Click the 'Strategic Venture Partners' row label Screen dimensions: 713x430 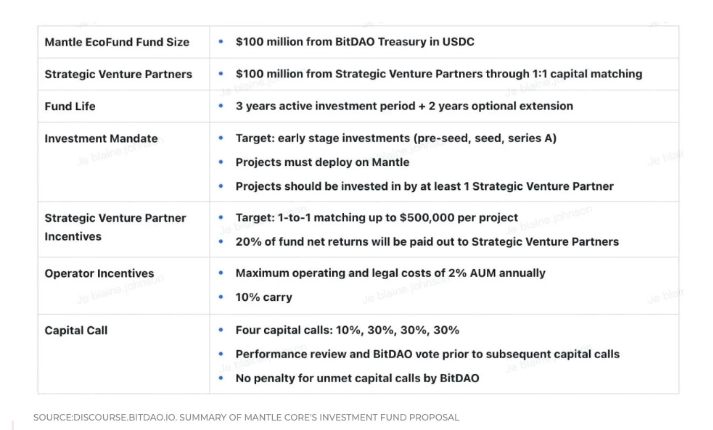(x=118, y=74)
